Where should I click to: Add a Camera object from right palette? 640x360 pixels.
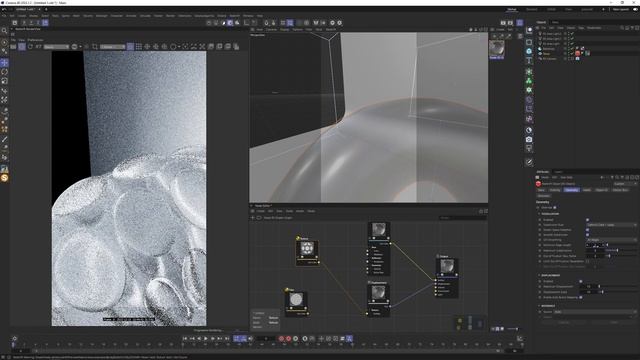point(529,140)
